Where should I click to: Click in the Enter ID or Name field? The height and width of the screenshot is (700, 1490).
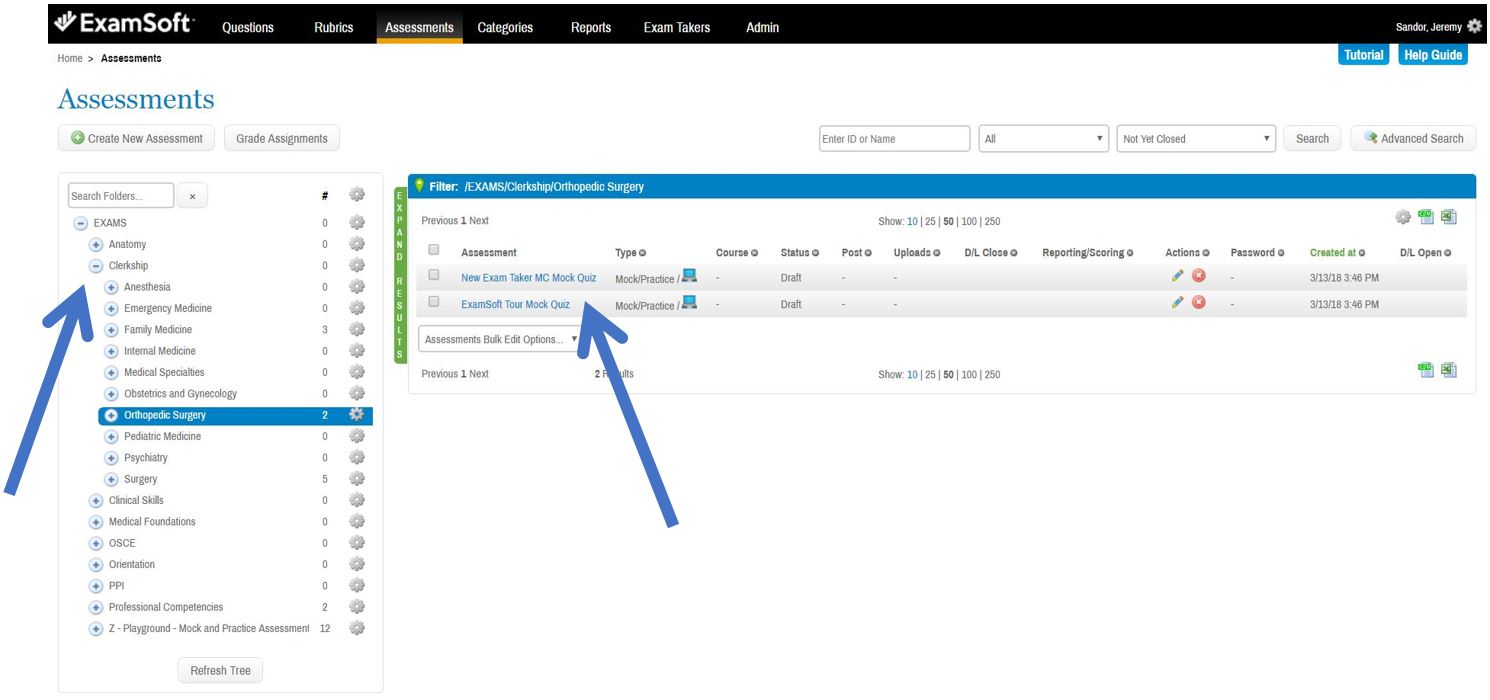895,139
